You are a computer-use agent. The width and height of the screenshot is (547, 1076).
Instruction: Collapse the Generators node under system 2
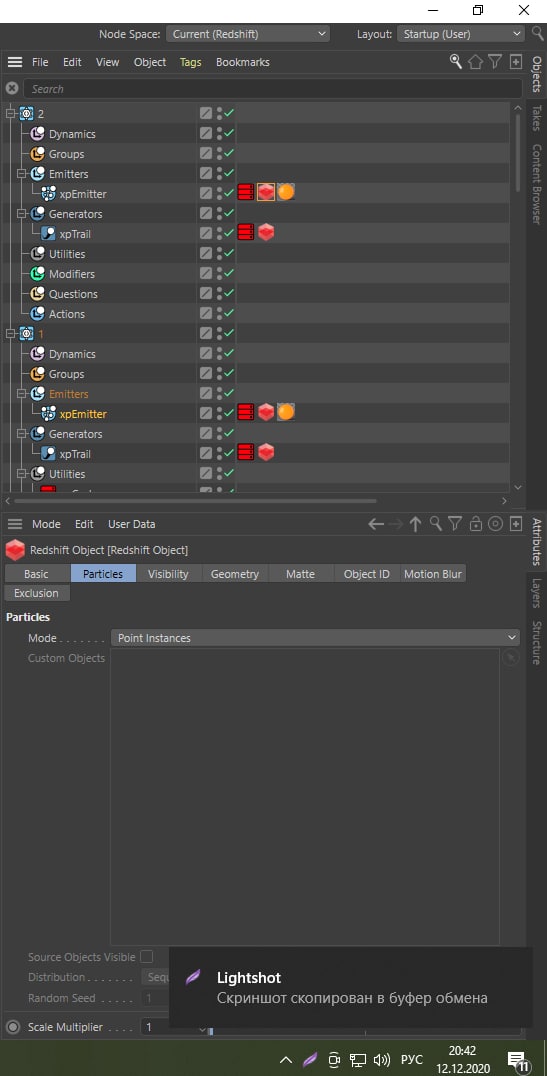coord(21,213)
